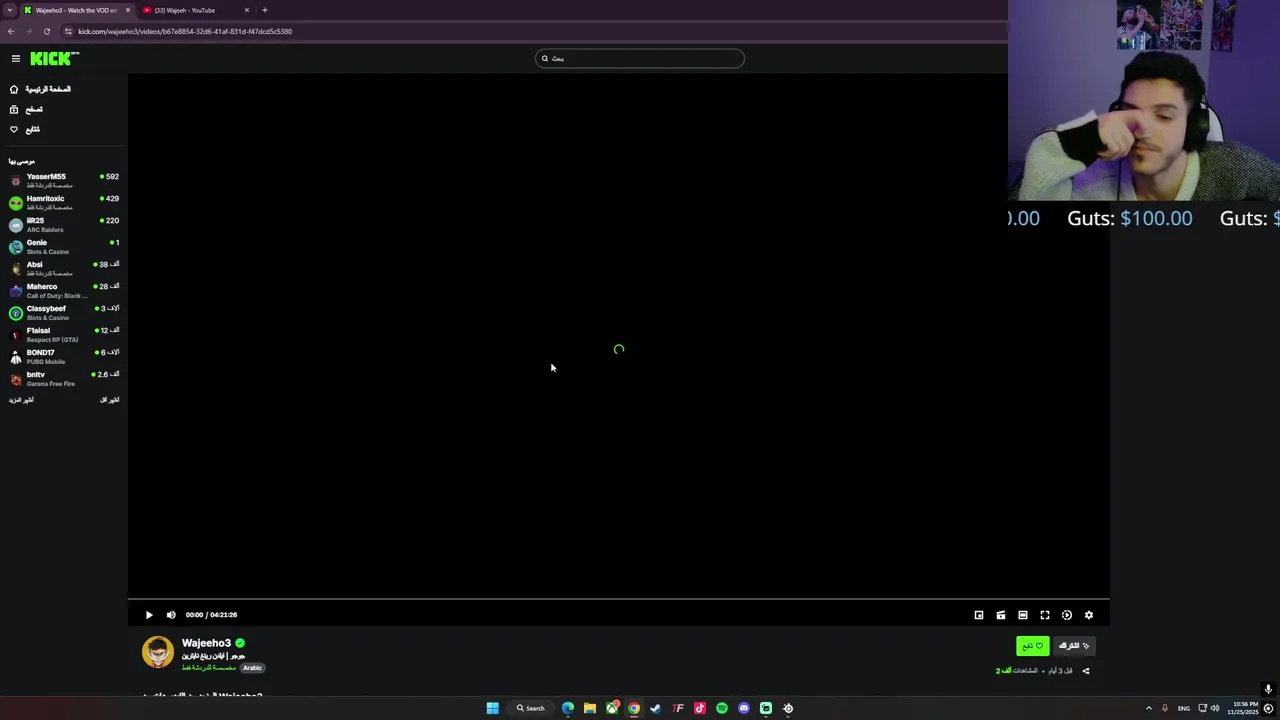
Task: Open Microsoft Edge from taskbar
Action: 568,708
